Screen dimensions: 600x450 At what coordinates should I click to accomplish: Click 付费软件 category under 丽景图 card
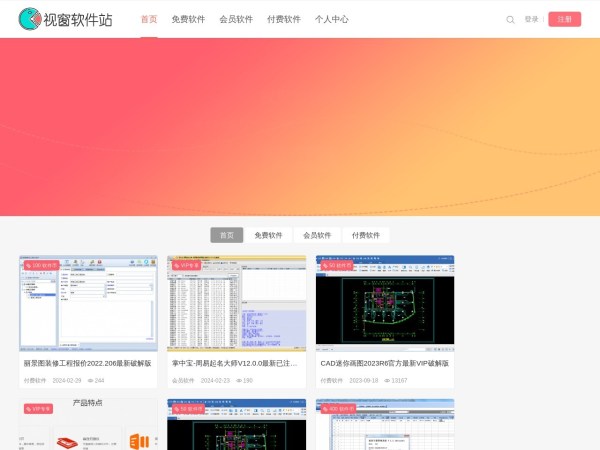(x=35, y=380)
